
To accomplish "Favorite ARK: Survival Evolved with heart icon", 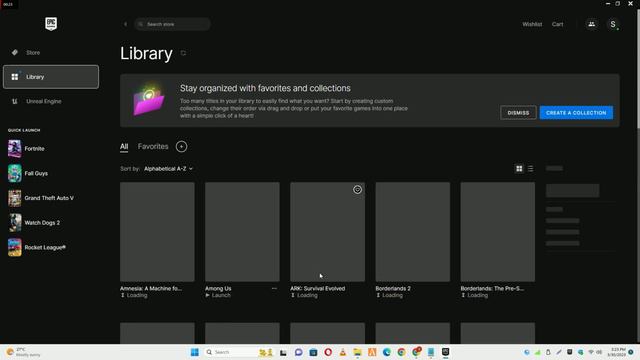I will [358, 190].
